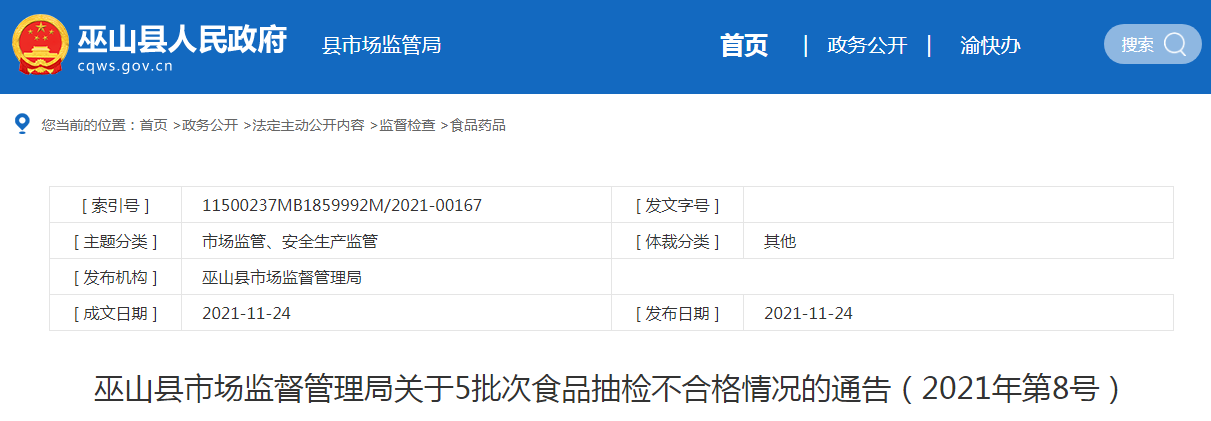Click 市场监管、安全生产监管 value
Image resolution: width=1211 pixels, height=421 pixels.
[x=290, y=241]
